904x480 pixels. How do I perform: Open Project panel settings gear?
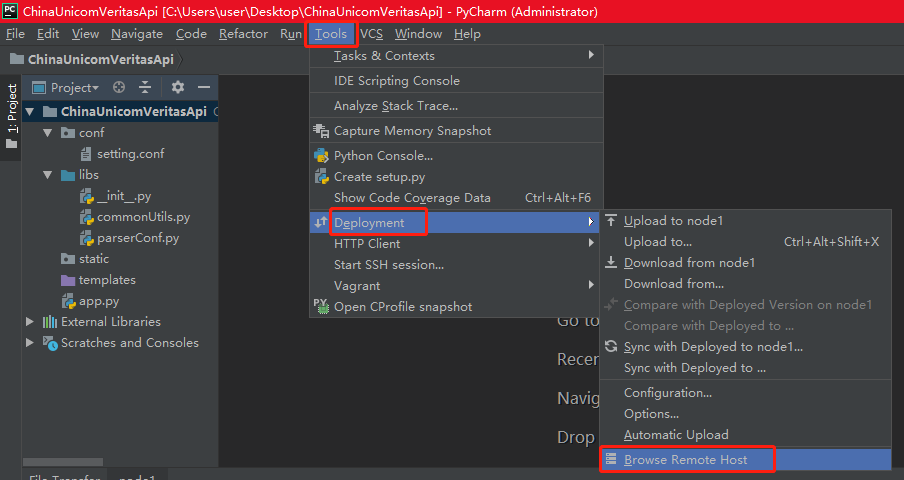pyautogui.click(x=178, y=88)
